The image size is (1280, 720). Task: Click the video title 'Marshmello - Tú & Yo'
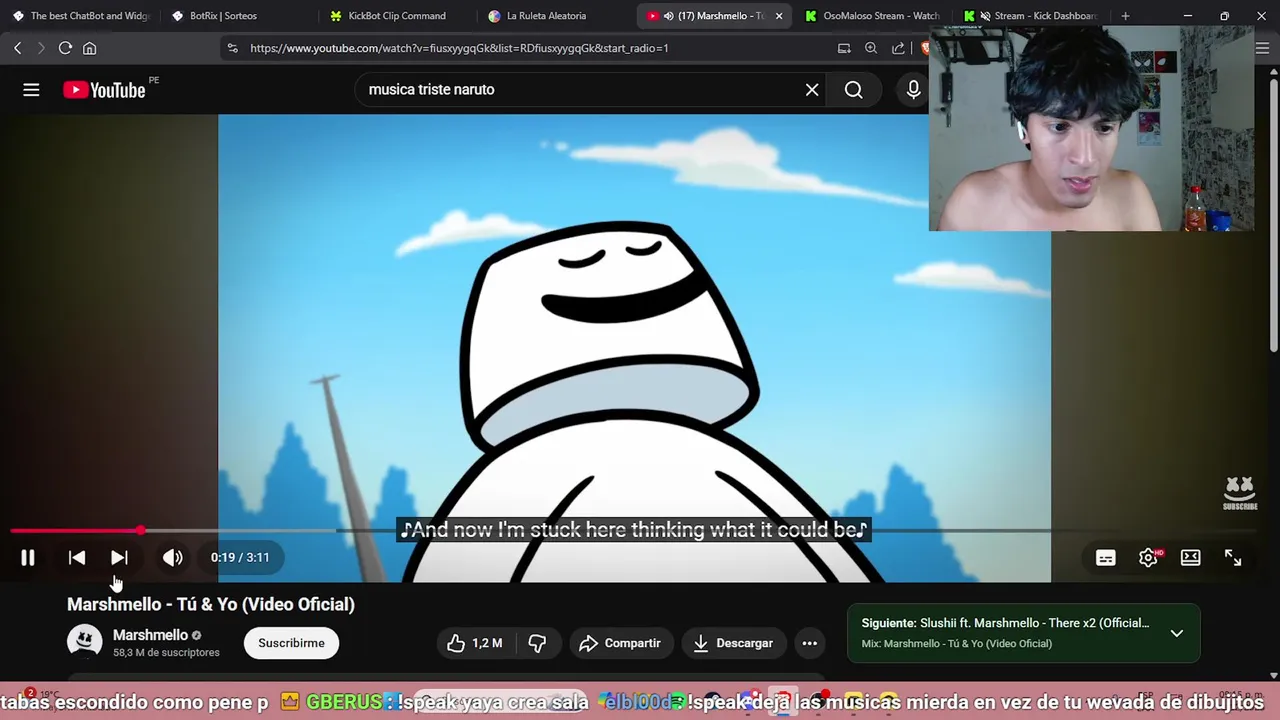click(x=211, y=604)
